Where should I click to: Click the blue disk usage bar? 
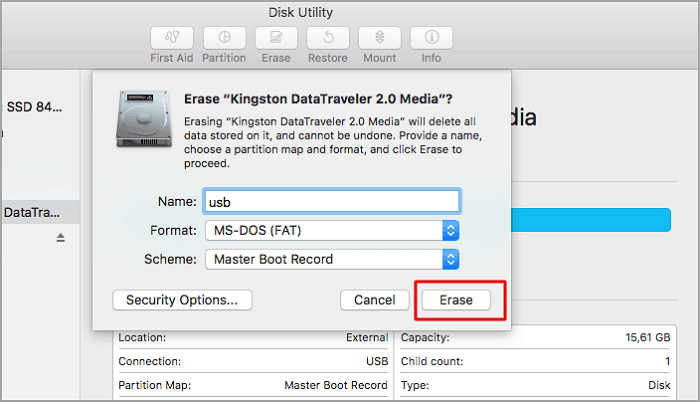(x=590, y=220)
